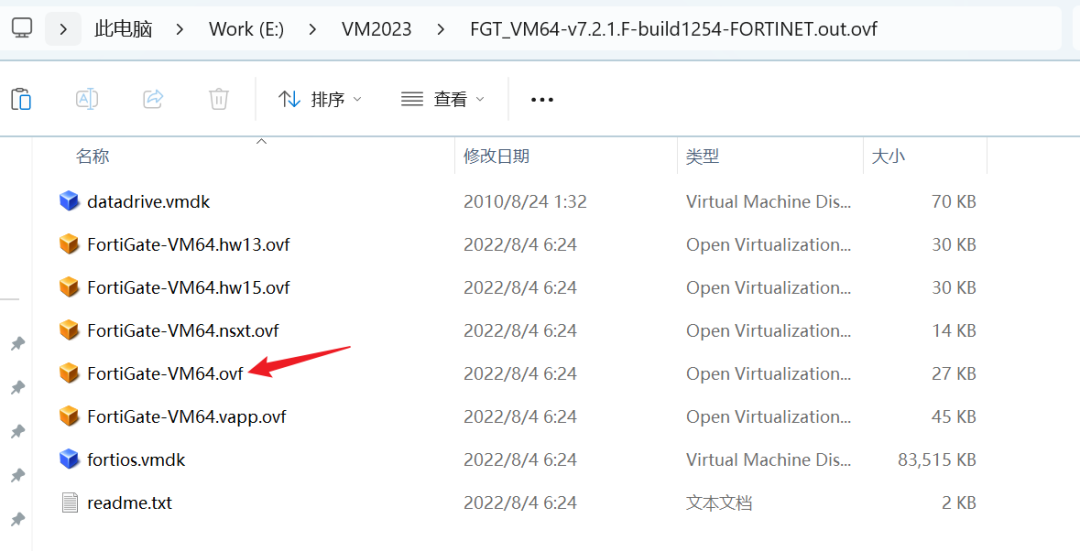
Task: Select the FortiGate-VM64.hw13.ovf file name
Action: click(189, 245)
